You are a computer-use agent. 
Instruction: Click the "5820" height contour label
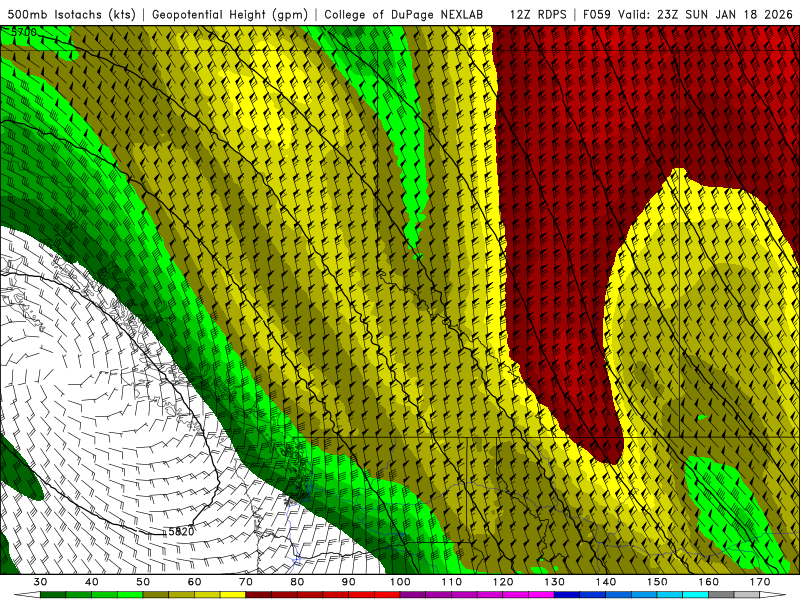point(181,532)
